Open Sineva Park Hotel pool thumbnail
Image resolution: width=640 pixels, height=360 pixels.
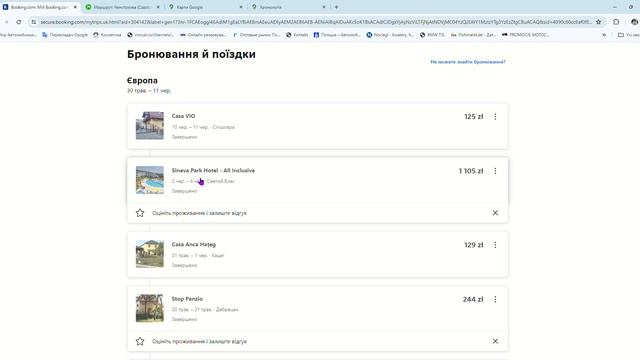(150, 180)
